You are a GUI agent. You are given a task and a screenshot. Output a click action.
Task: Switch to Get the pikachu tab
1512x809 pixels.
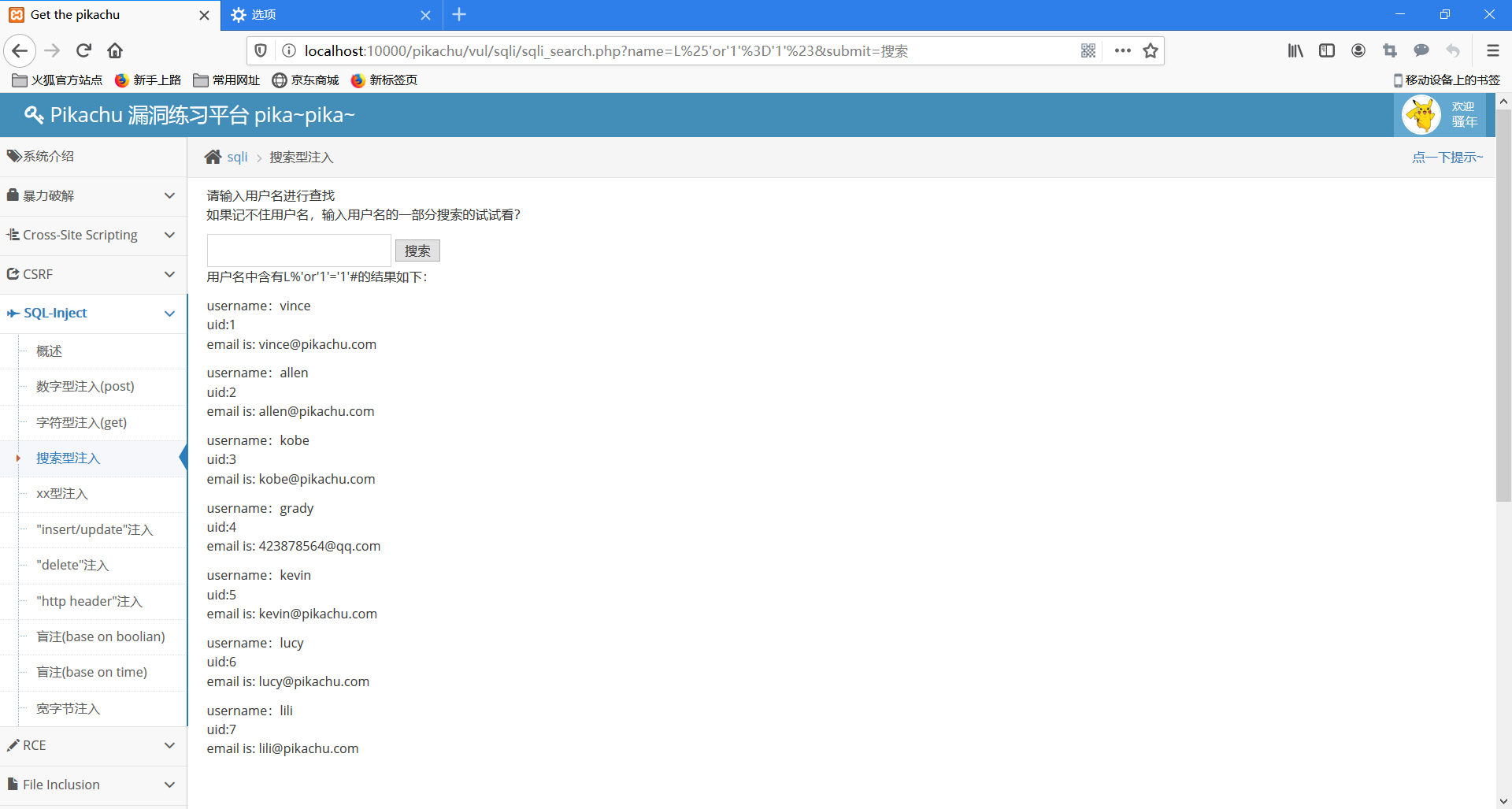110,15
